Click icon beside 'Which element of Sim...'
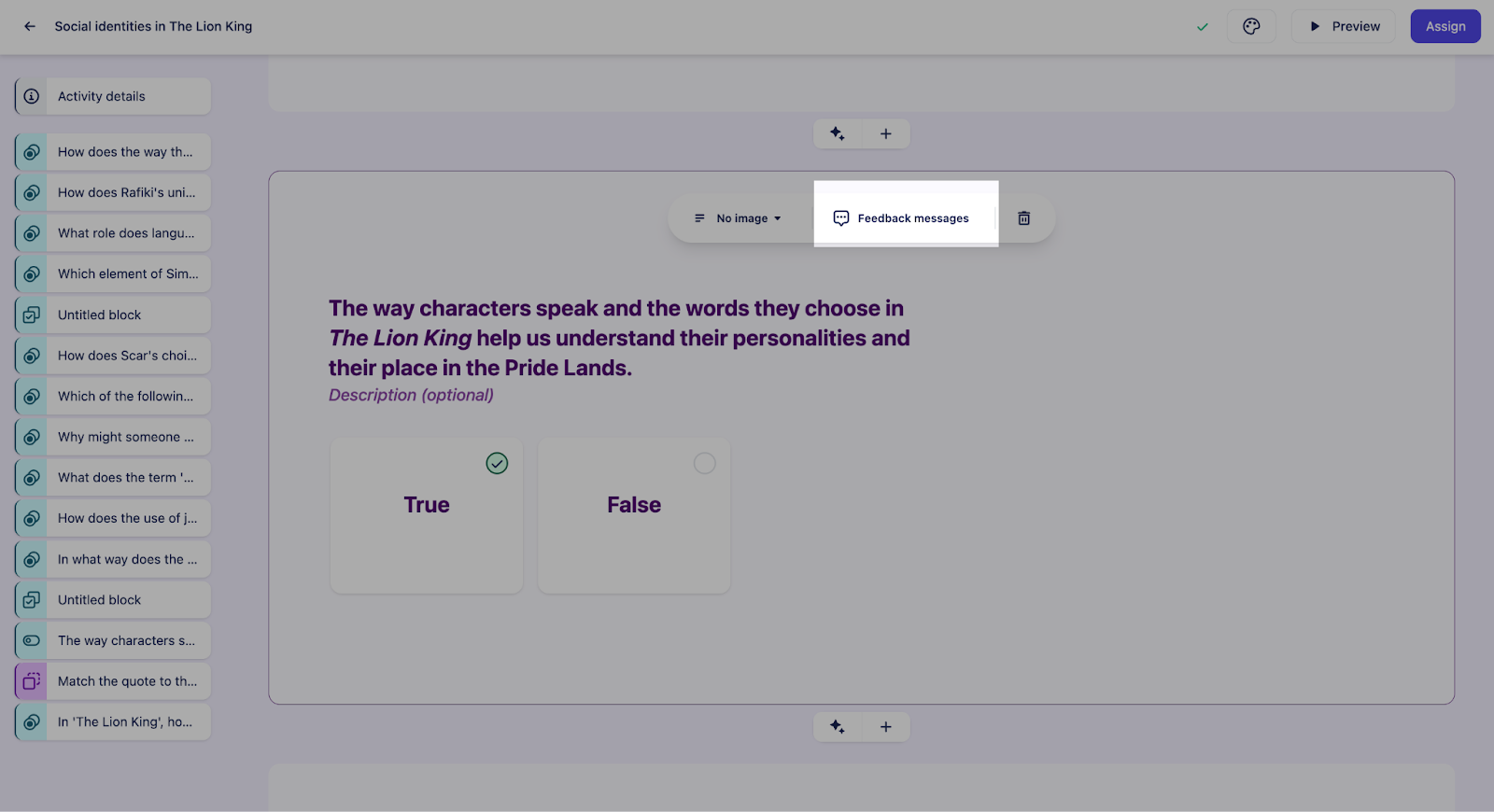 click(32, 273)
